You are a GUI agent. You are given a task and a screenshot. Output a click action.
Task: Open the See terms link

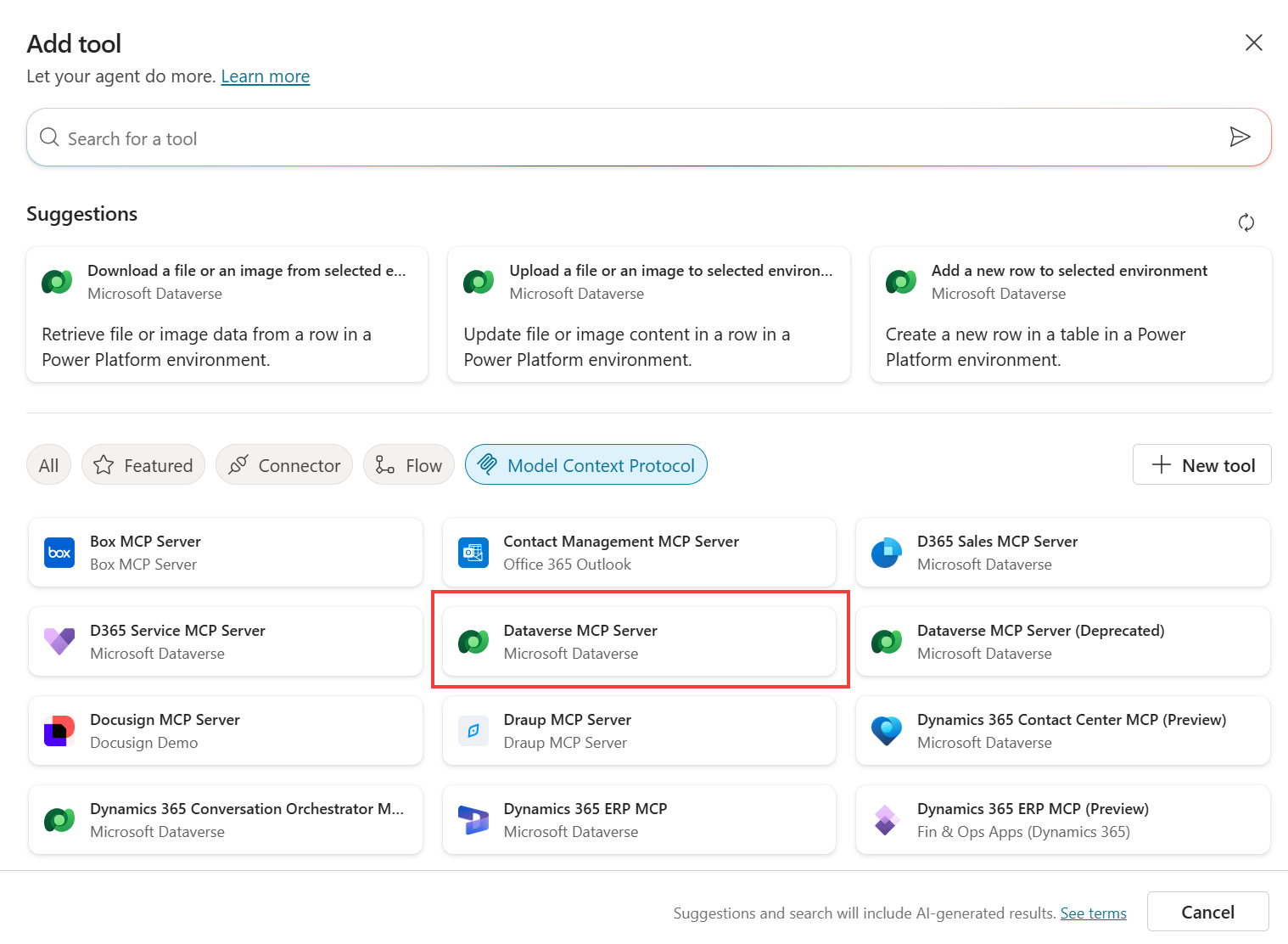1093,913
